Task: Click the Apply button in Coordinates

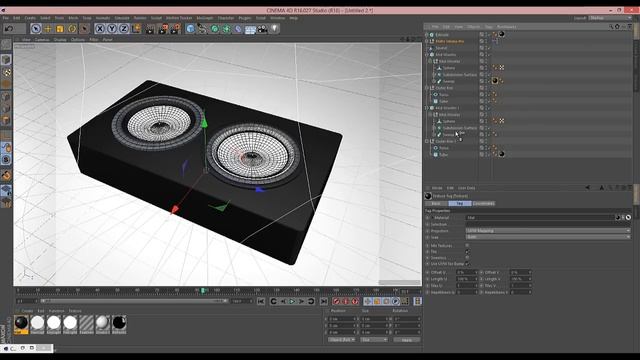Action: [x=407, y=340]
